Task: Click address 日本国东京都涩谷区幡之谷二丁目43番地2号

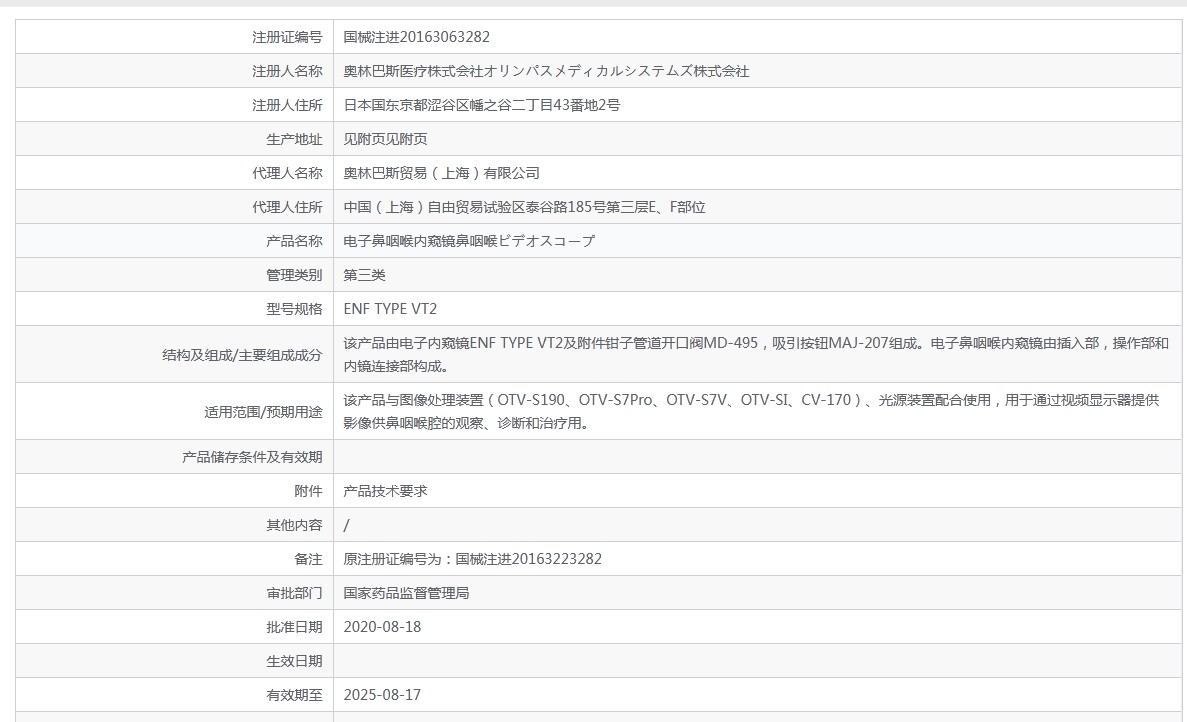Action: click(x=481, y=105)
